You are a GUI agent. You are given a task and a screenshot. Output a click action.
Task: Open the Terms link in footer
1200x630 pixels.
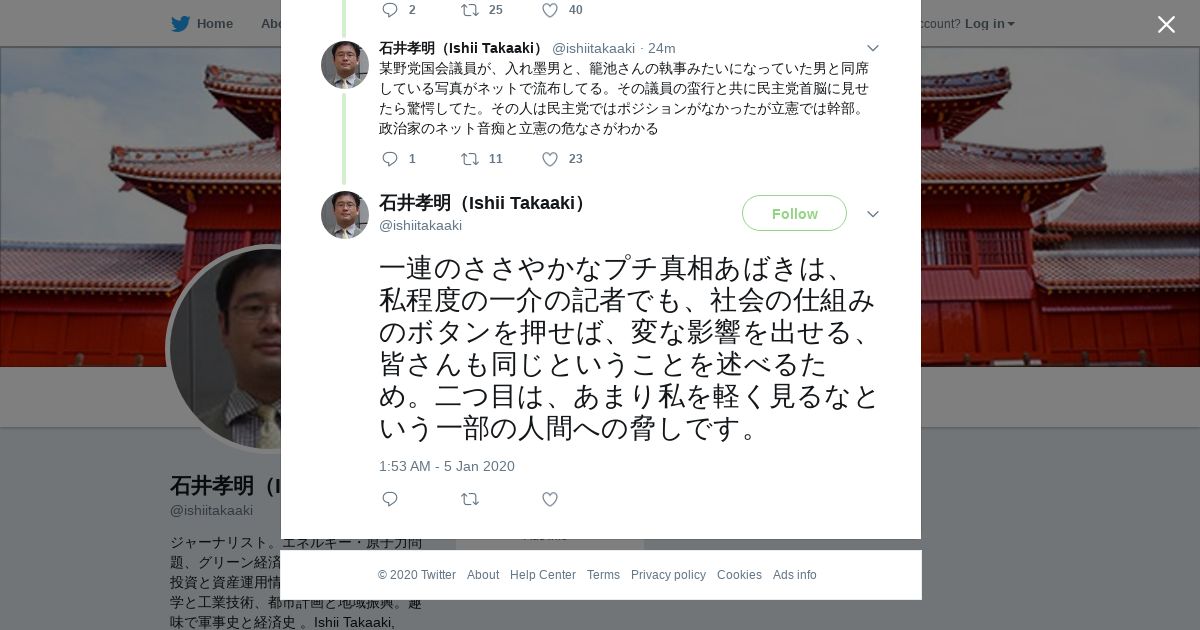click(x=603, y=575)
